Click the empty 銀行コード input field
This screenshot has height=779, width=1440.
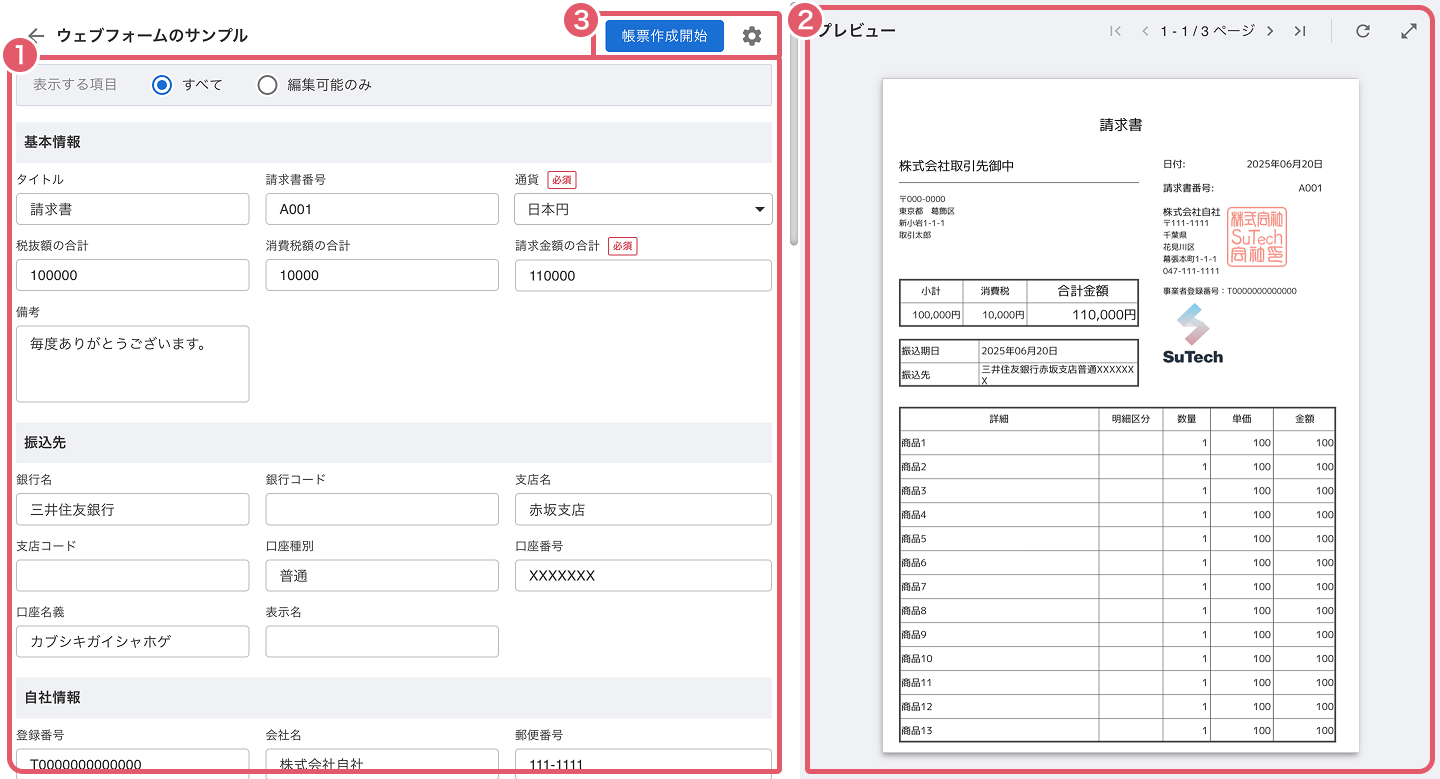pyautogui.click(x=381, y=509)
